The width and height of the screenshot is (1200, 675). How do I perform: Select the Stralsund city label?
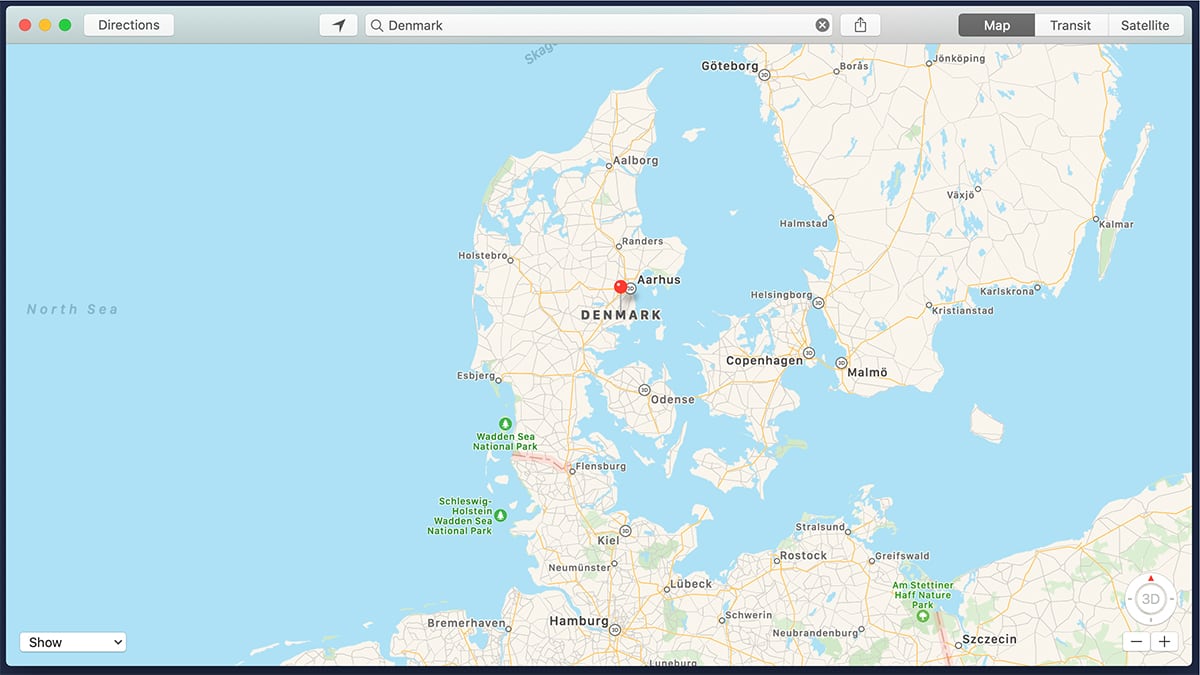(820, 527)
